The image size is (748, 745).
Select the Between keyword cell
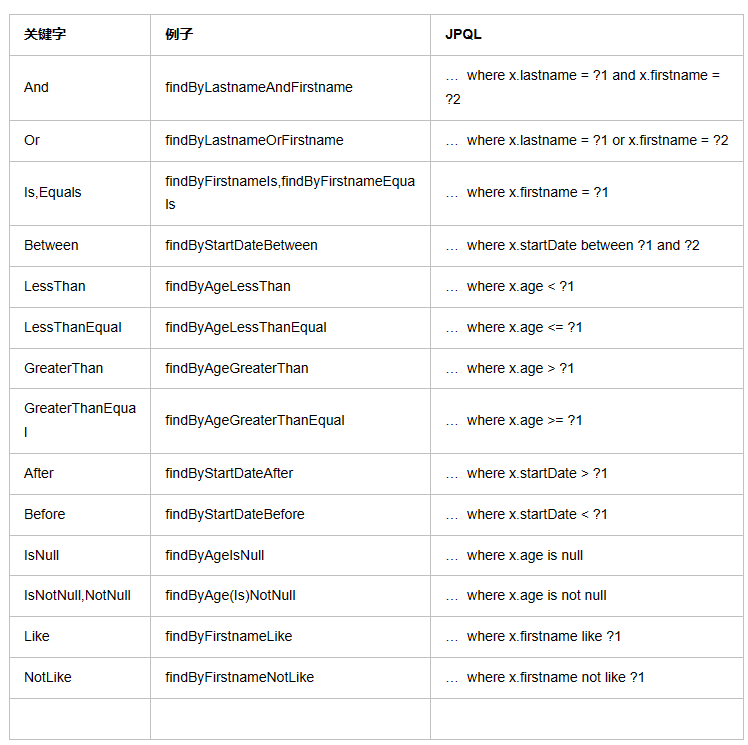[x=51, y=246]
